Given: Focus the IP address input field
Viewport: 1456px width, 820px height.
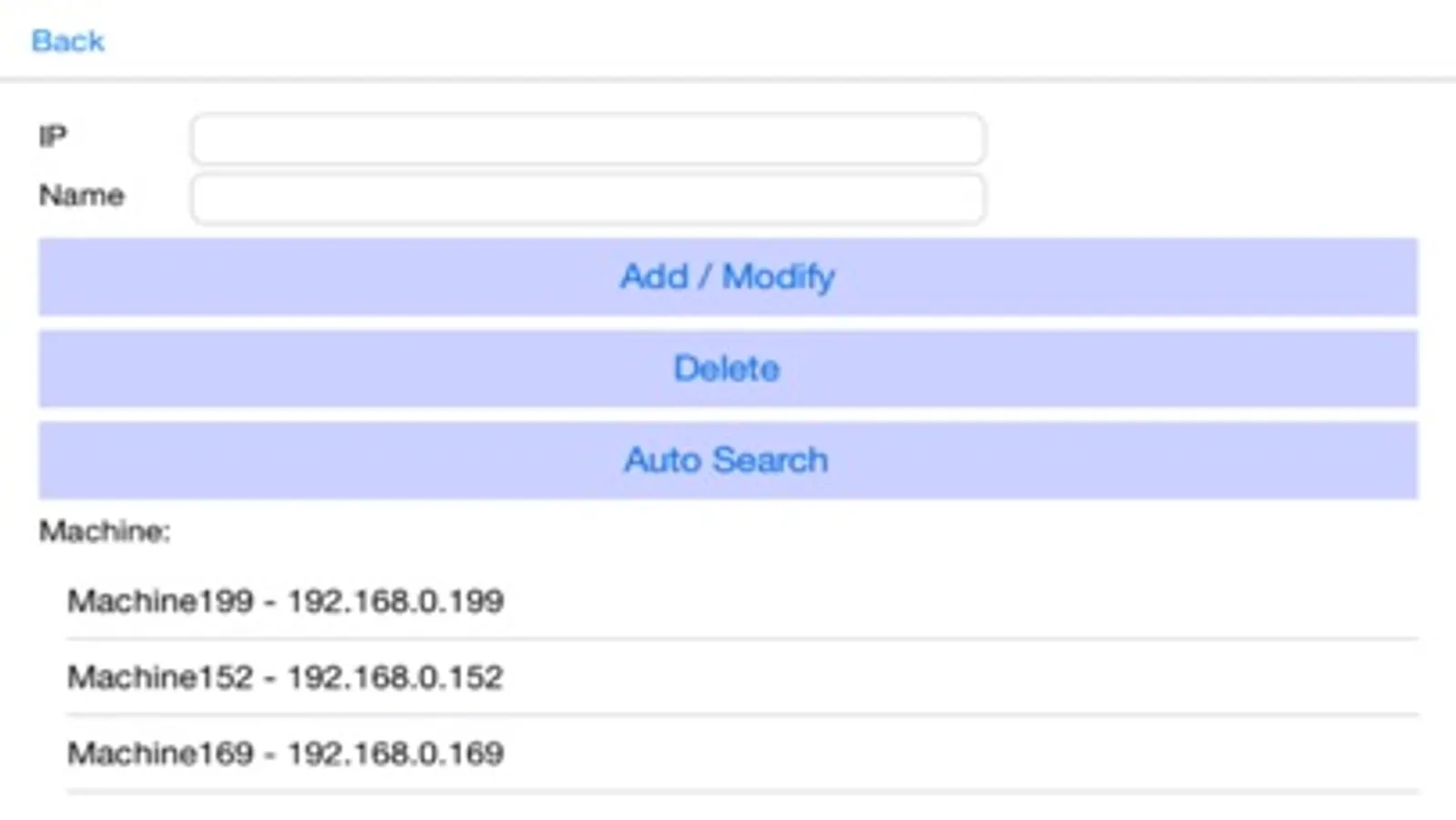Looking at the screenshot, I should tap(587, 138).
